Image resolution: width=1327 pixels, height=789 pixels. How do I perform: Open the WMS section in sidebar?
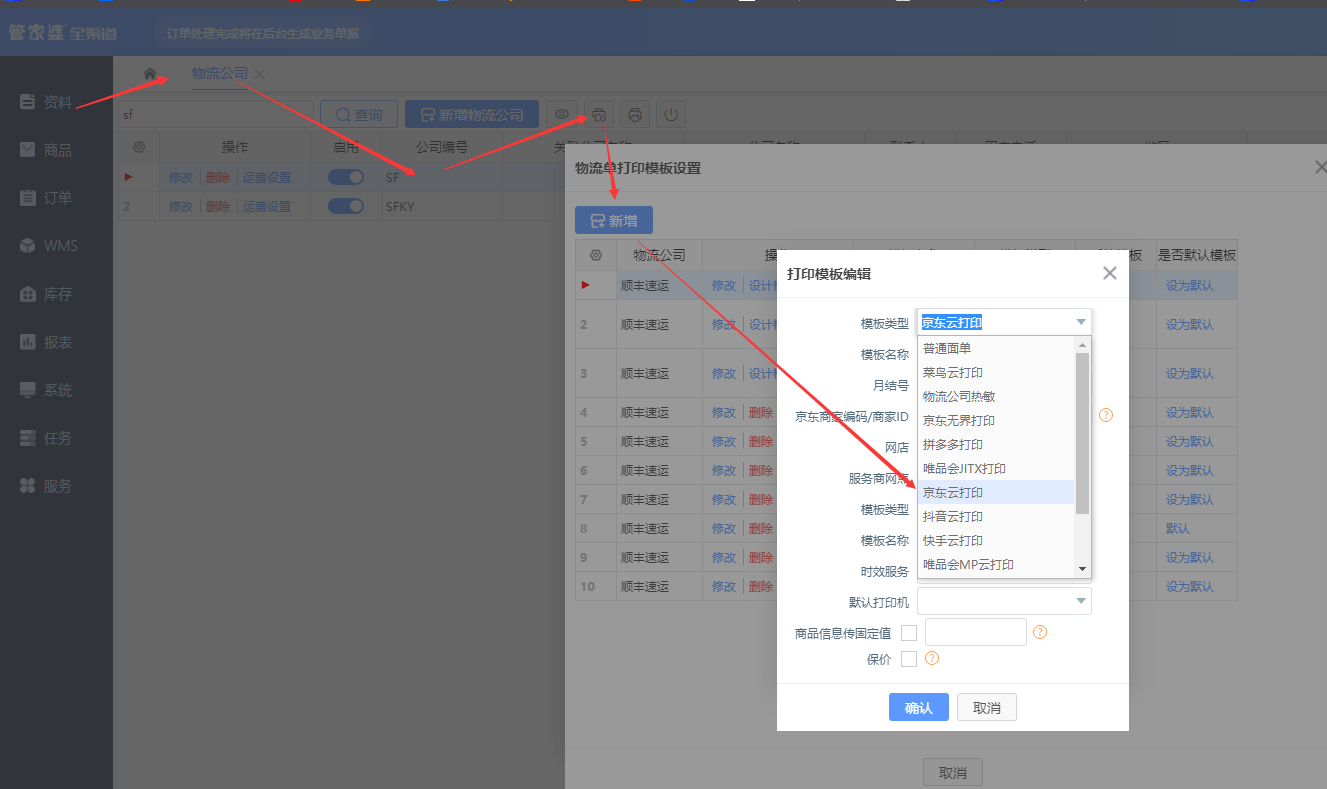pos(48,246)
